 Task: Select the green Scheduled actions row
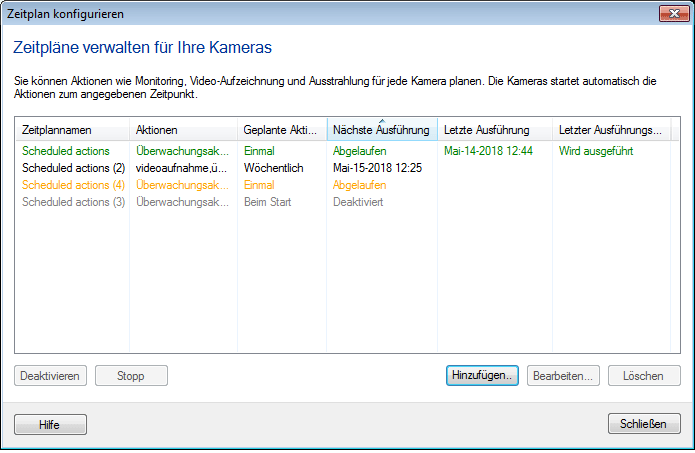(66, 151)
